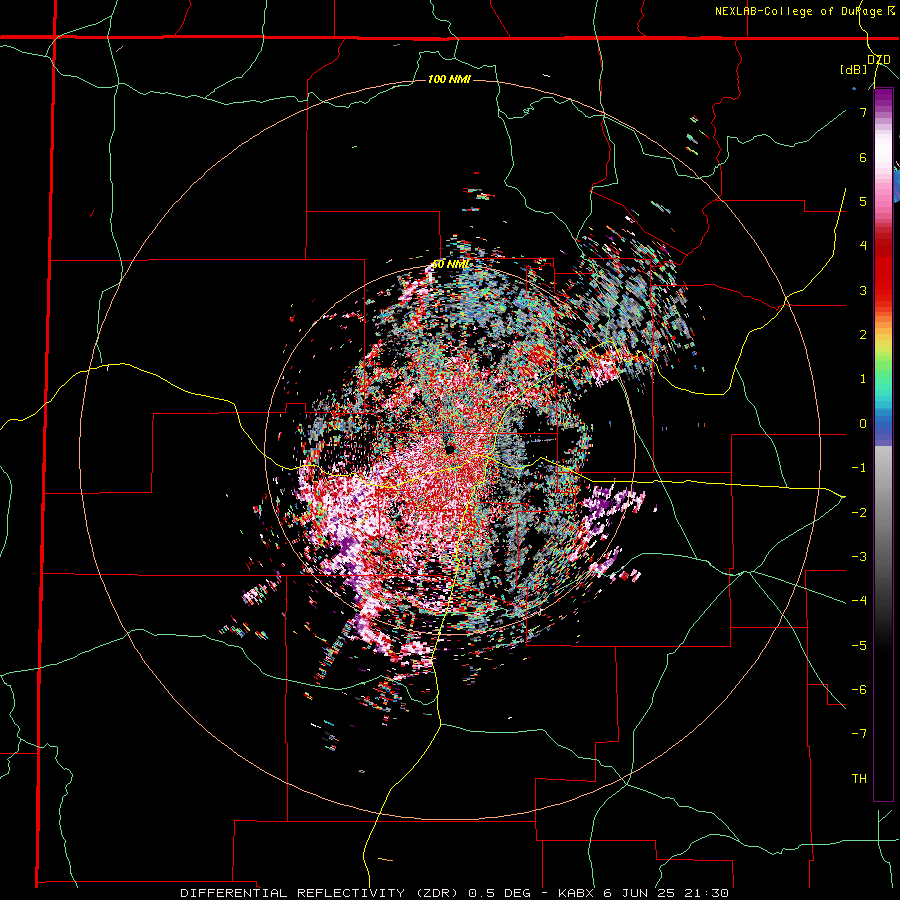
Task: Click the 4 dB tick label on the scale
Action: coord(863,246)
